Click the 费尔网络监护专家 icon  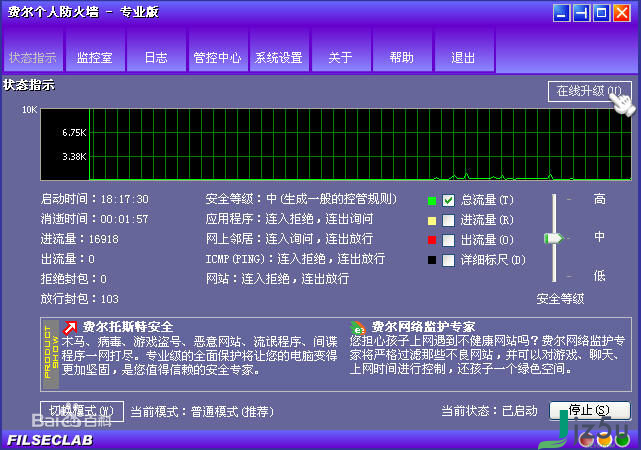point(358,327)
